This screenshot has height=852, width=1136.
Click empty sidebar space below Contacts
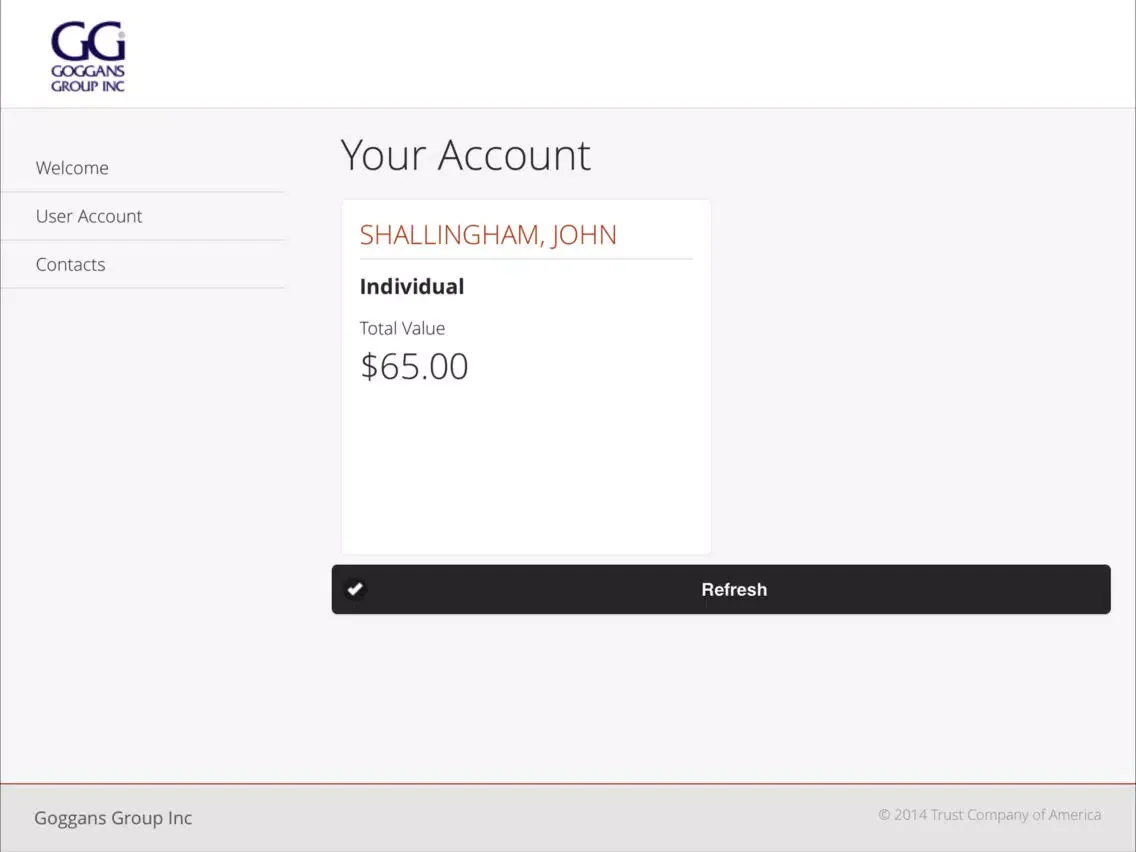tap(142, 500)
